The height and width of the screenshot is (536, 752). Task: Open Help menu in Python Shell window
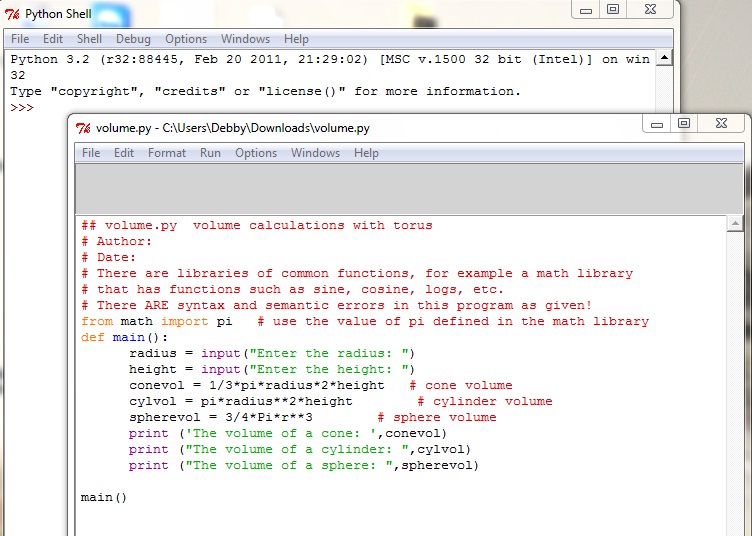coord(296,39)
